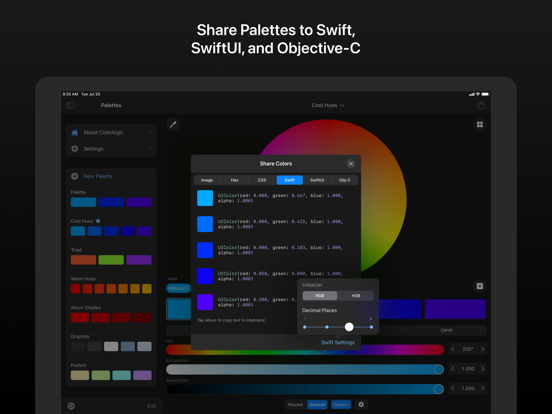Choose Percent display mode

295,404
